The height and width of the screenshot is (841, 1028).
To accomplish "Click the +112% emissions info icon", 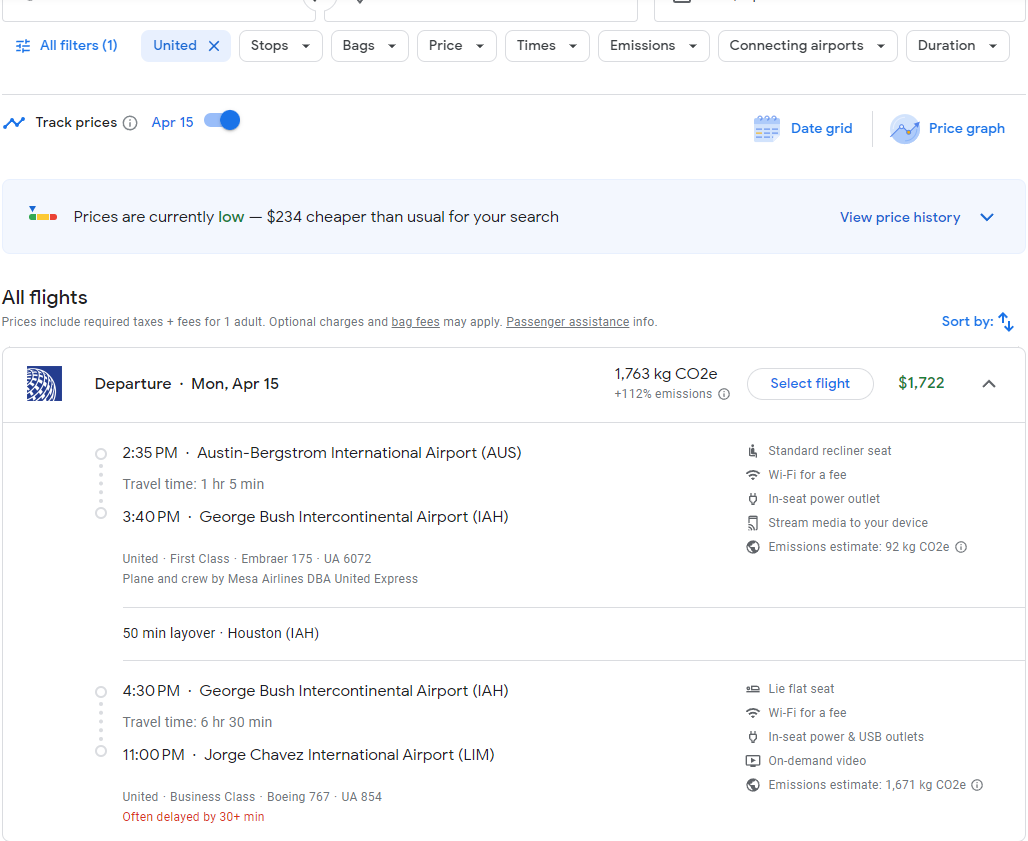I will pos(724,394).
